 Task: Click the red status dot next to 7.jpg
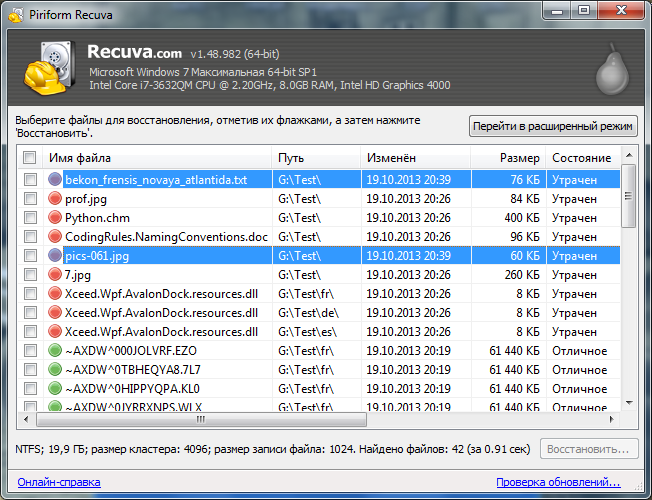point(55,274)
